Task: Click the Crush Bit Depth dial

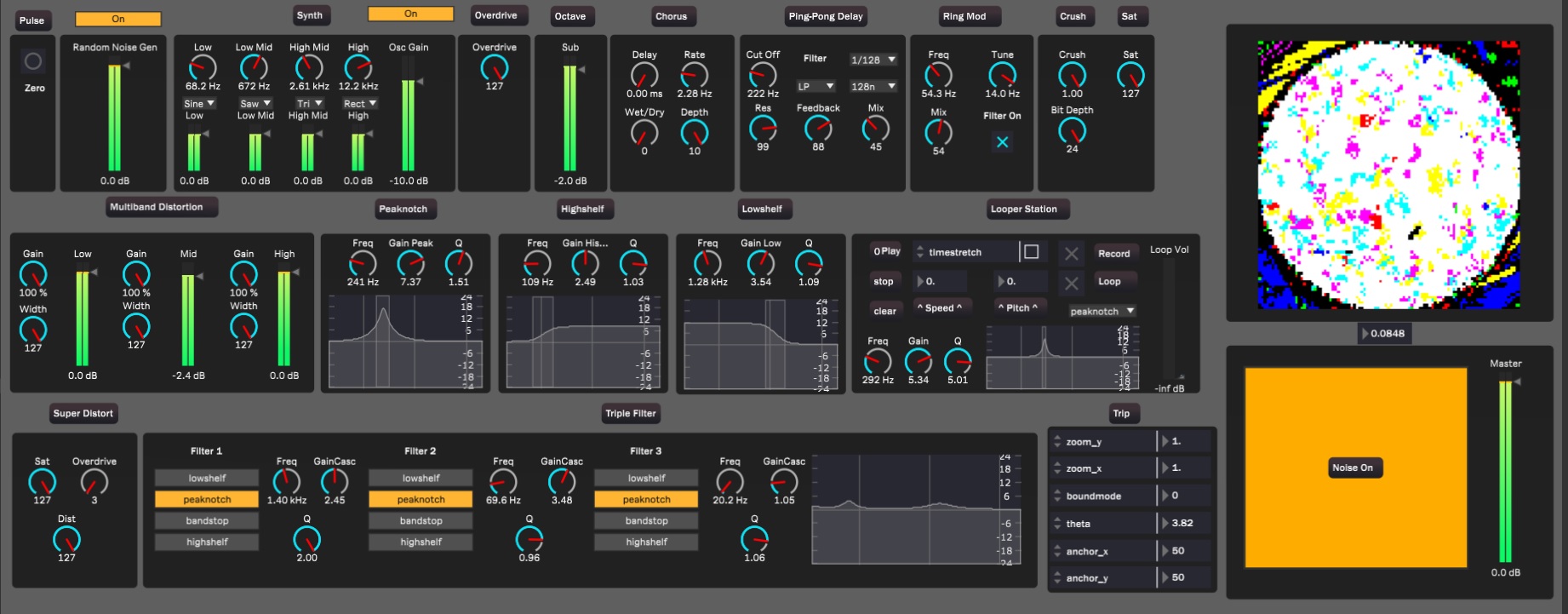Action: pyautogui.click(x=1072, y=130)
